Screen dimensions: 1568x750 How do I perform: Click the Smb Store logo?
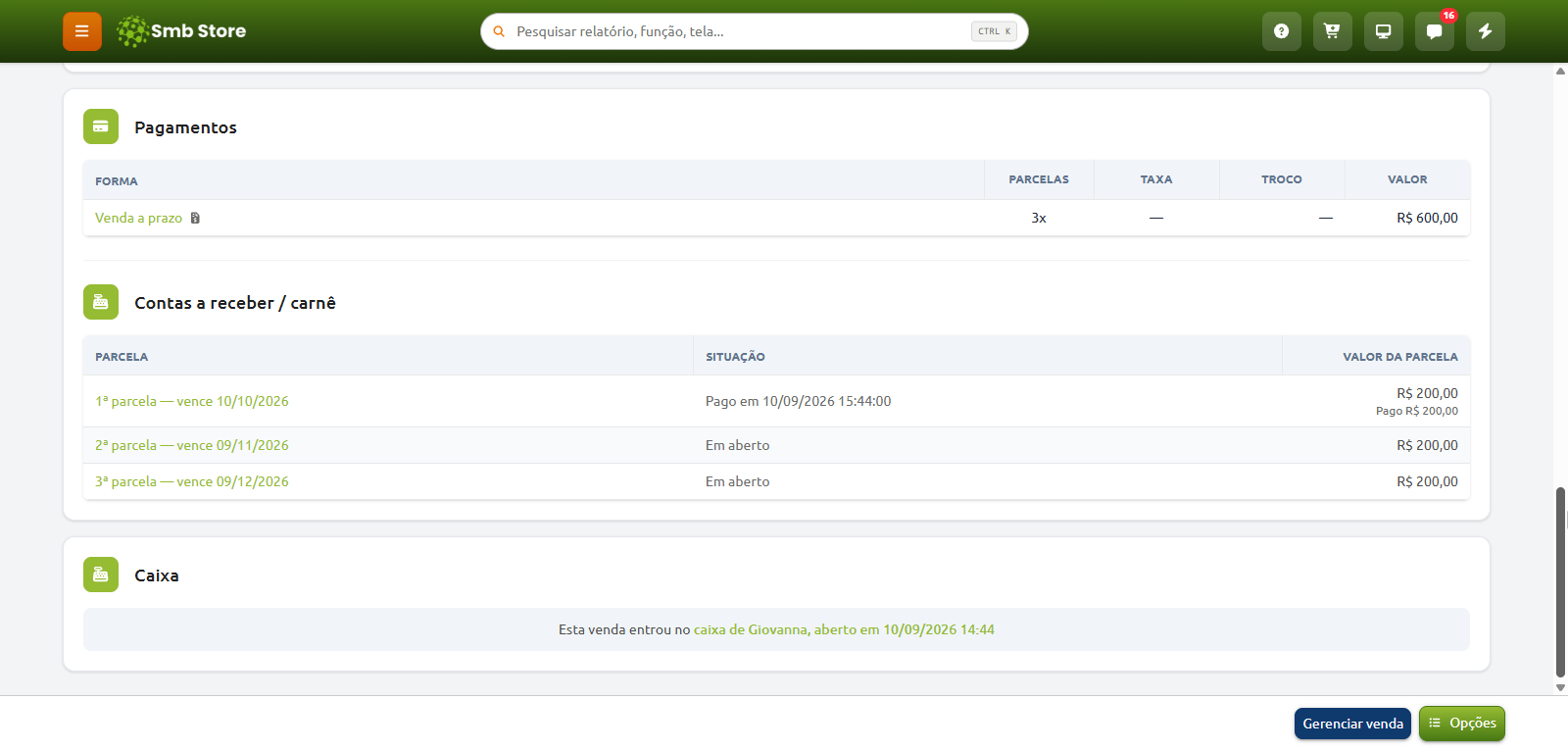(181, 31)
